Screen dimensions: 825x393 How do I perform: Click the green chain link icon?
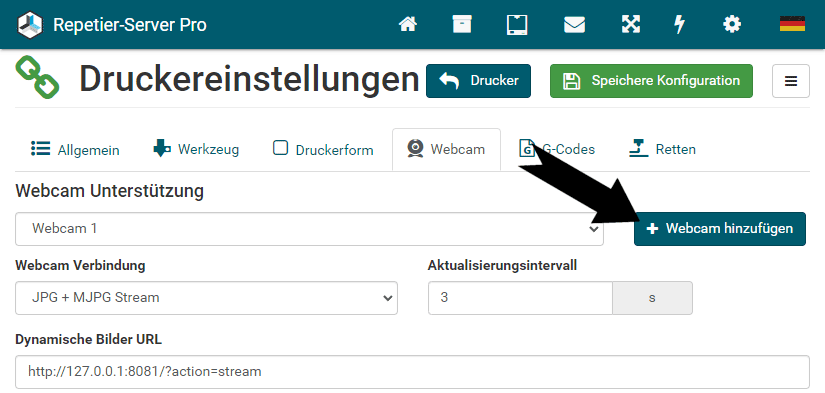(x=37, y=77)
